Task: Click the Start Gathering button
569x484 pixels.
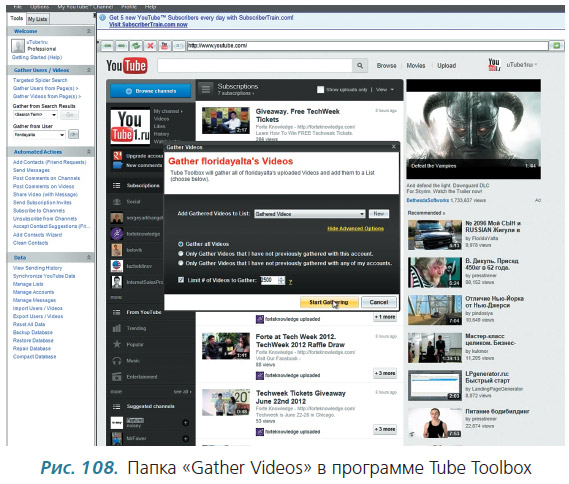Action: (x=329, y=302)
